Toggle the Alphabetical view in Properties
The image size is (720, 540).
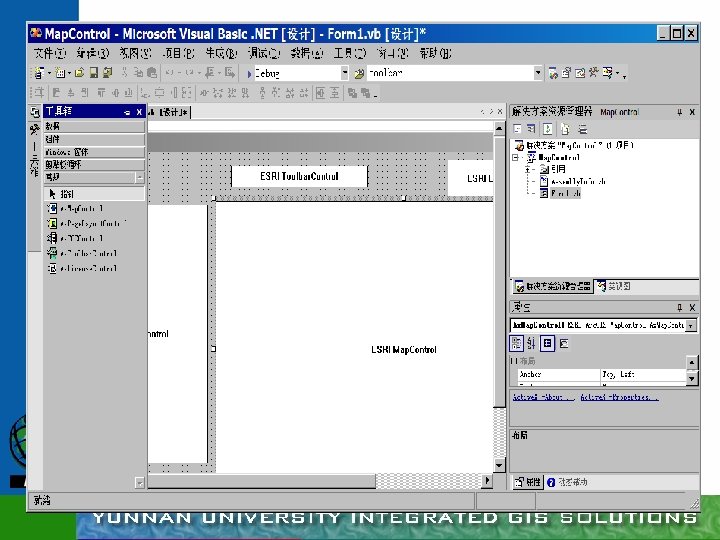(x=532, y=343)
